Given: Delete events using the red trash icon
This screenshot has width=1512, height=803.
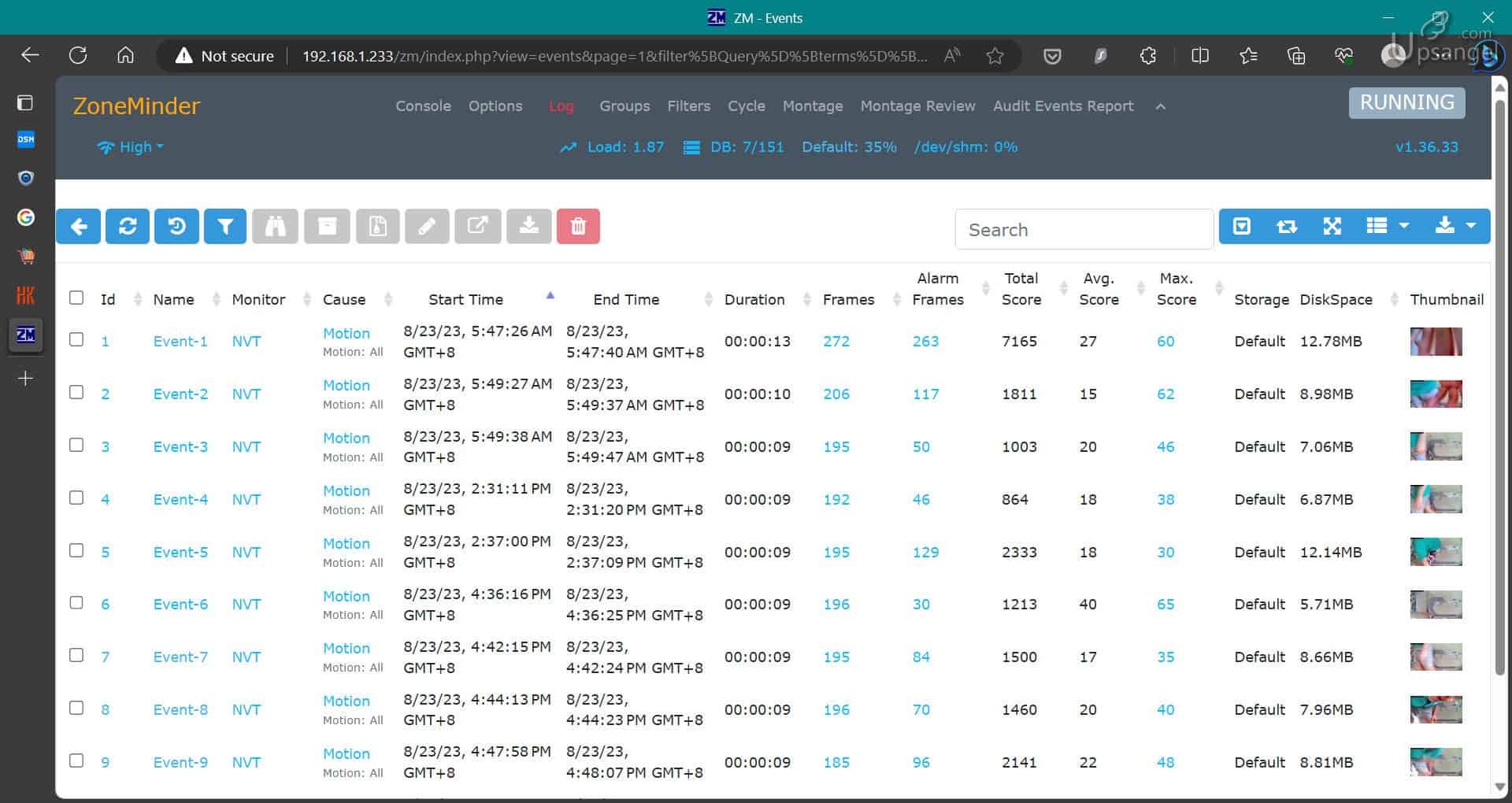Looking at the screenshot, I should pyautogui.click(x=579, y=226).
